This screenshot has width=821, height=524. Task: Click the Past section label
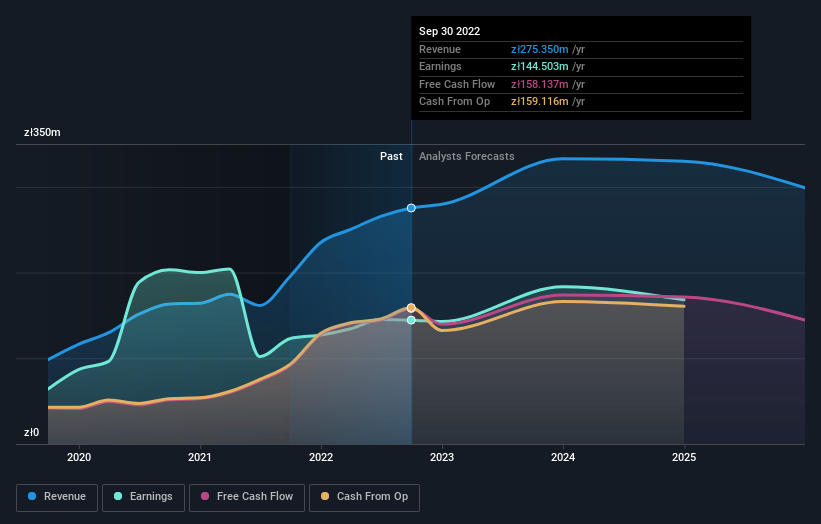click(391, 157)
